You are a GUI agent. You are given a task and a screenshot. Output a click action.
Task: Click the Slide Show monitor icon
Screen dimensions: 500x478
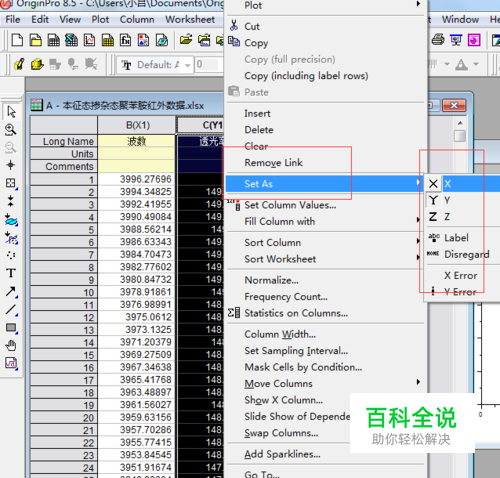point(456,40)
